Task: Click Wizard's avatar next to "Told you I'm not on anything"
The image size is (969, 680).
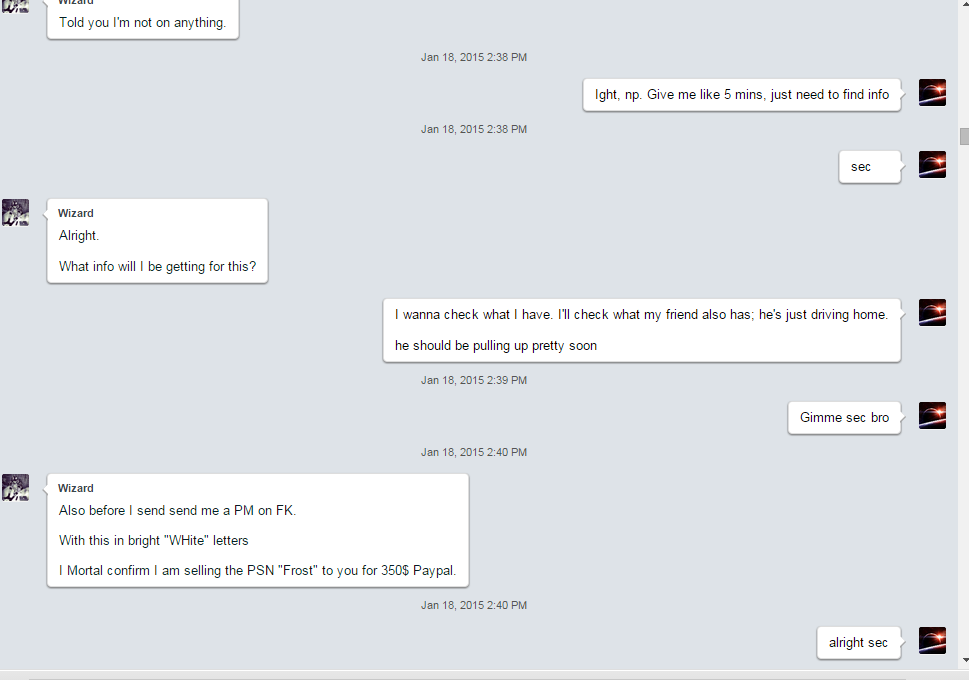Action: pos(15,6)
